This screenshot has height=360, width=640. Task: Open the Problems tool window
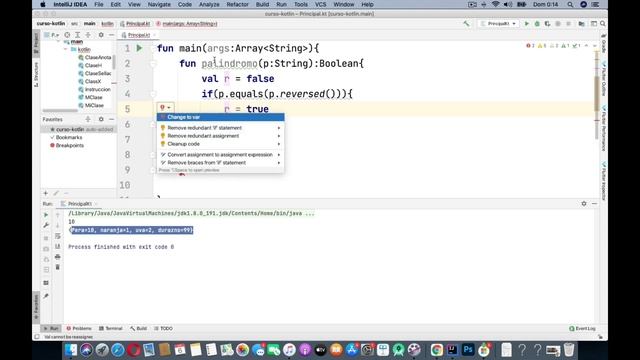click(x=79, y=329)
